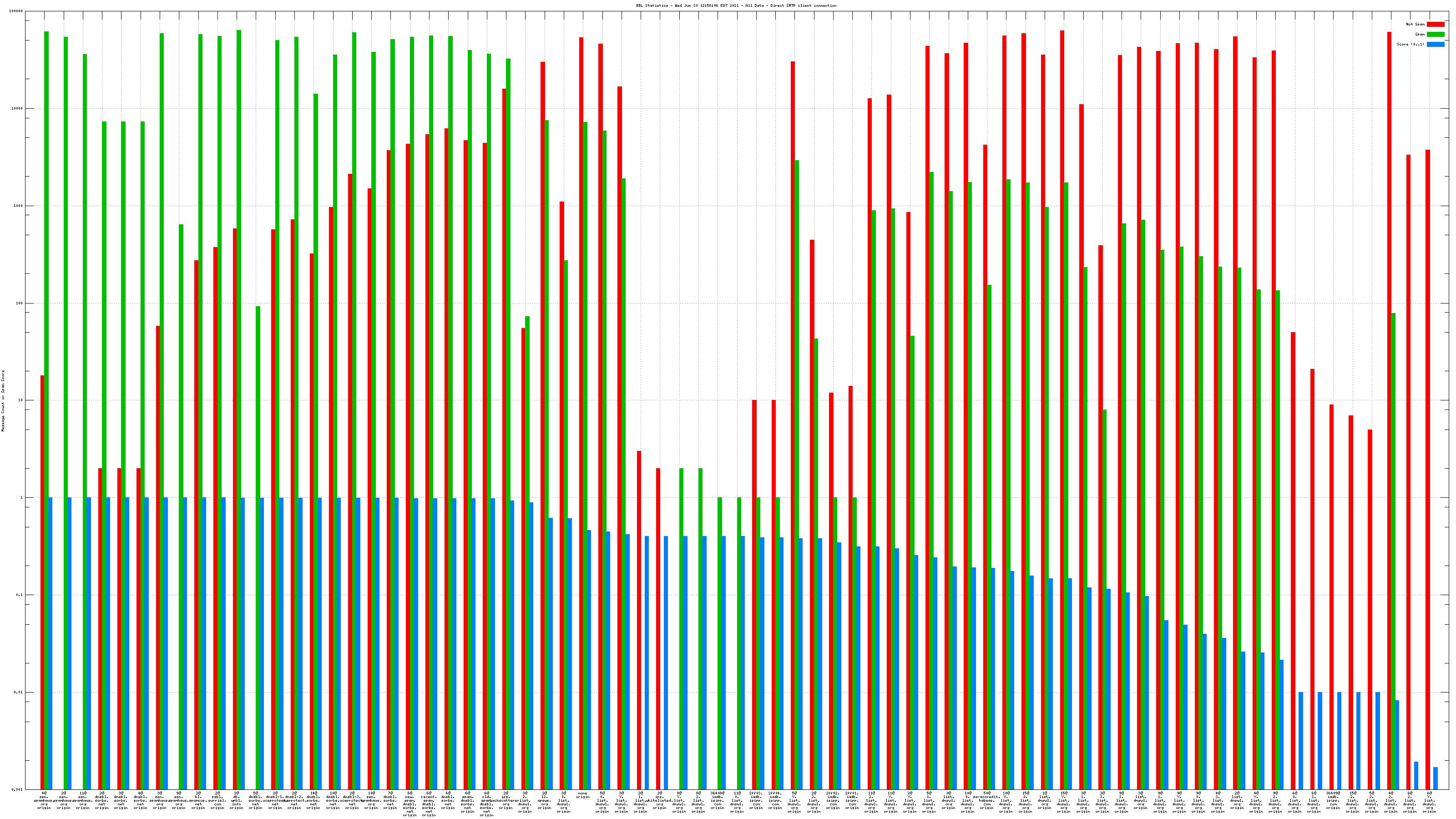Click the 0.01 y-axis tick label

coord(19,693)
